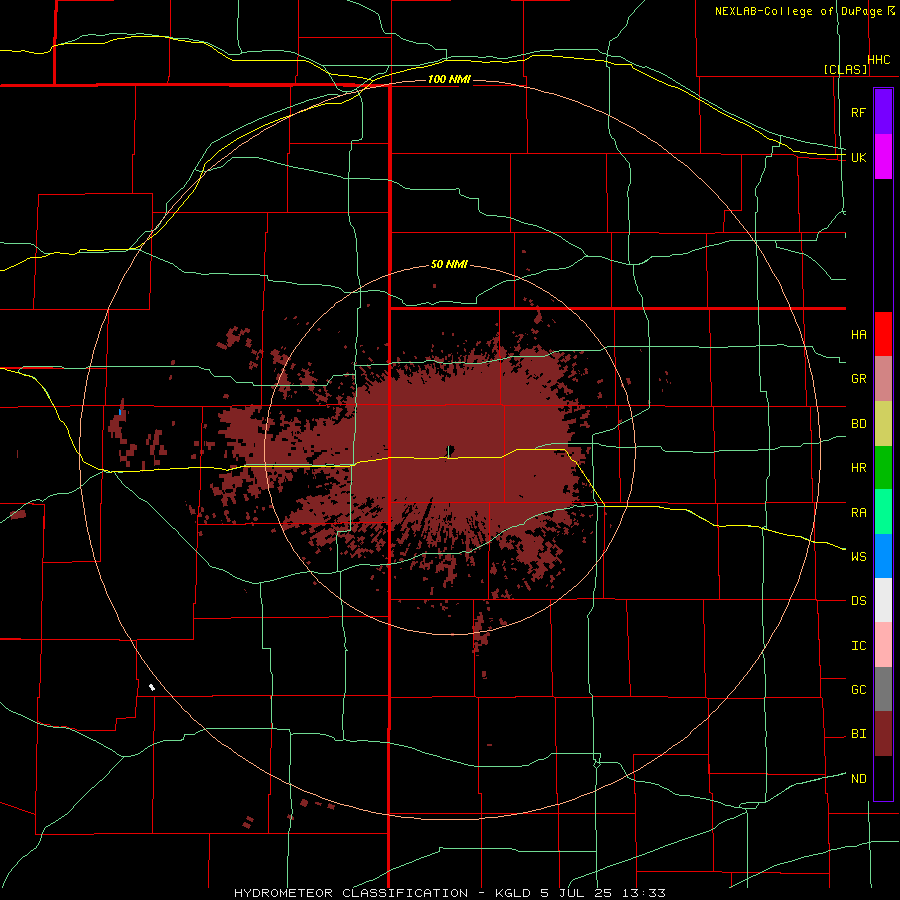Click the DS white legend swatch
900x900 pixels.
(883, 600)
